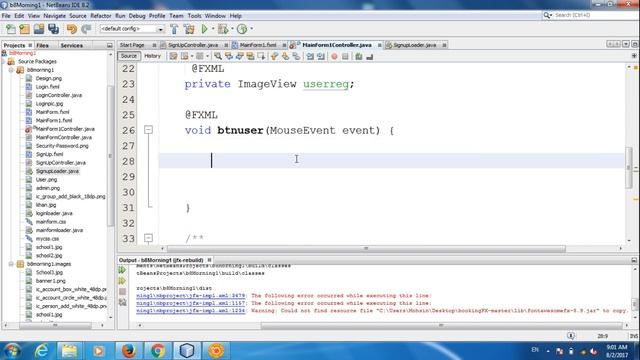Open the Source menu
640x360 pixels.
coord(78,16)
